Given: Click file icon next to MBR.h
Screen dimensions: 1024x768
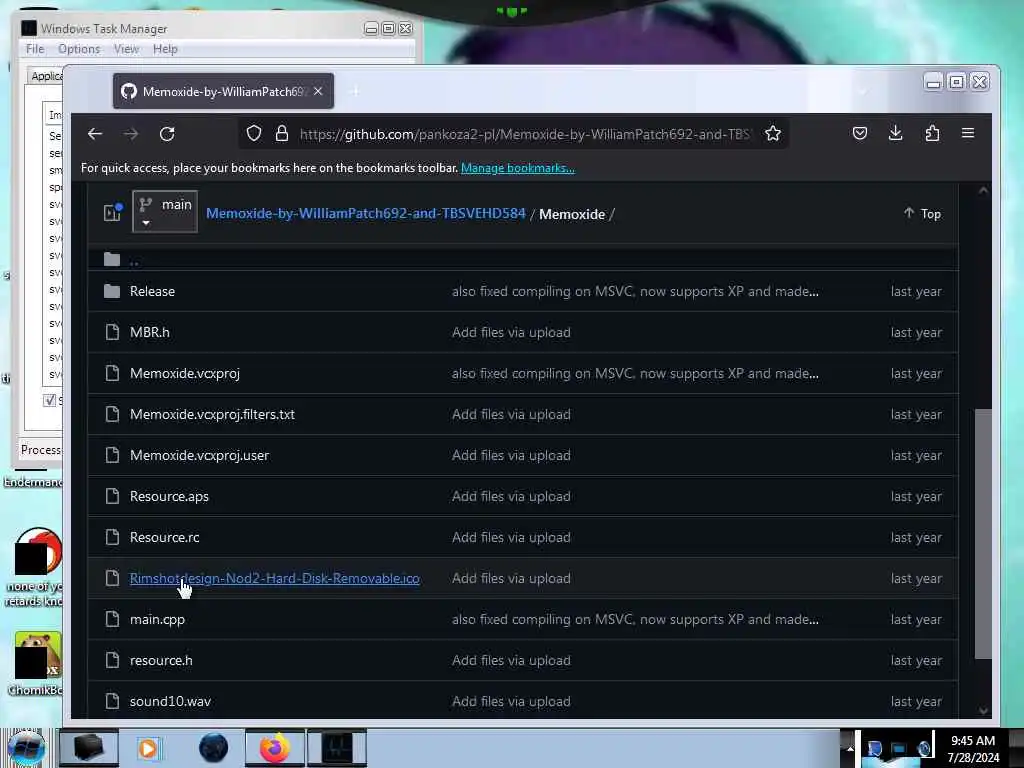Looking at the screenshot, I should (112, 332).
